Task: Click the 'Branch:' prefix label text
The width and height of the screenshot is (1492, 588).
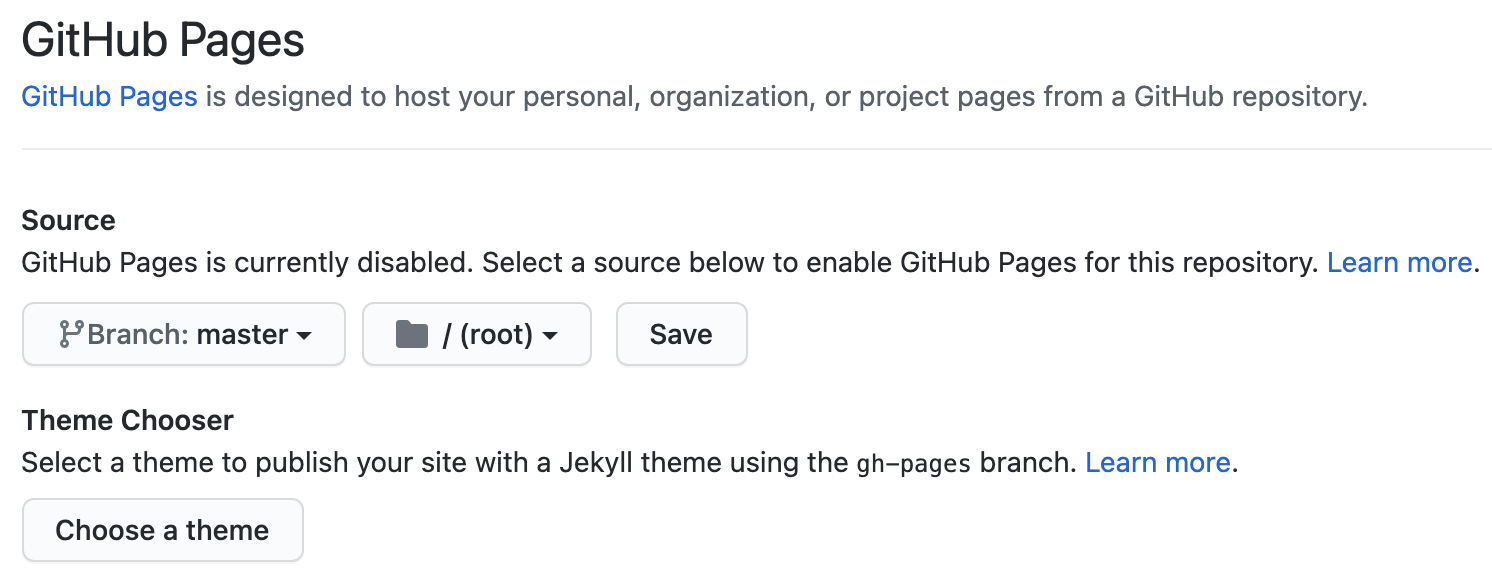Action: click(138, 334)
